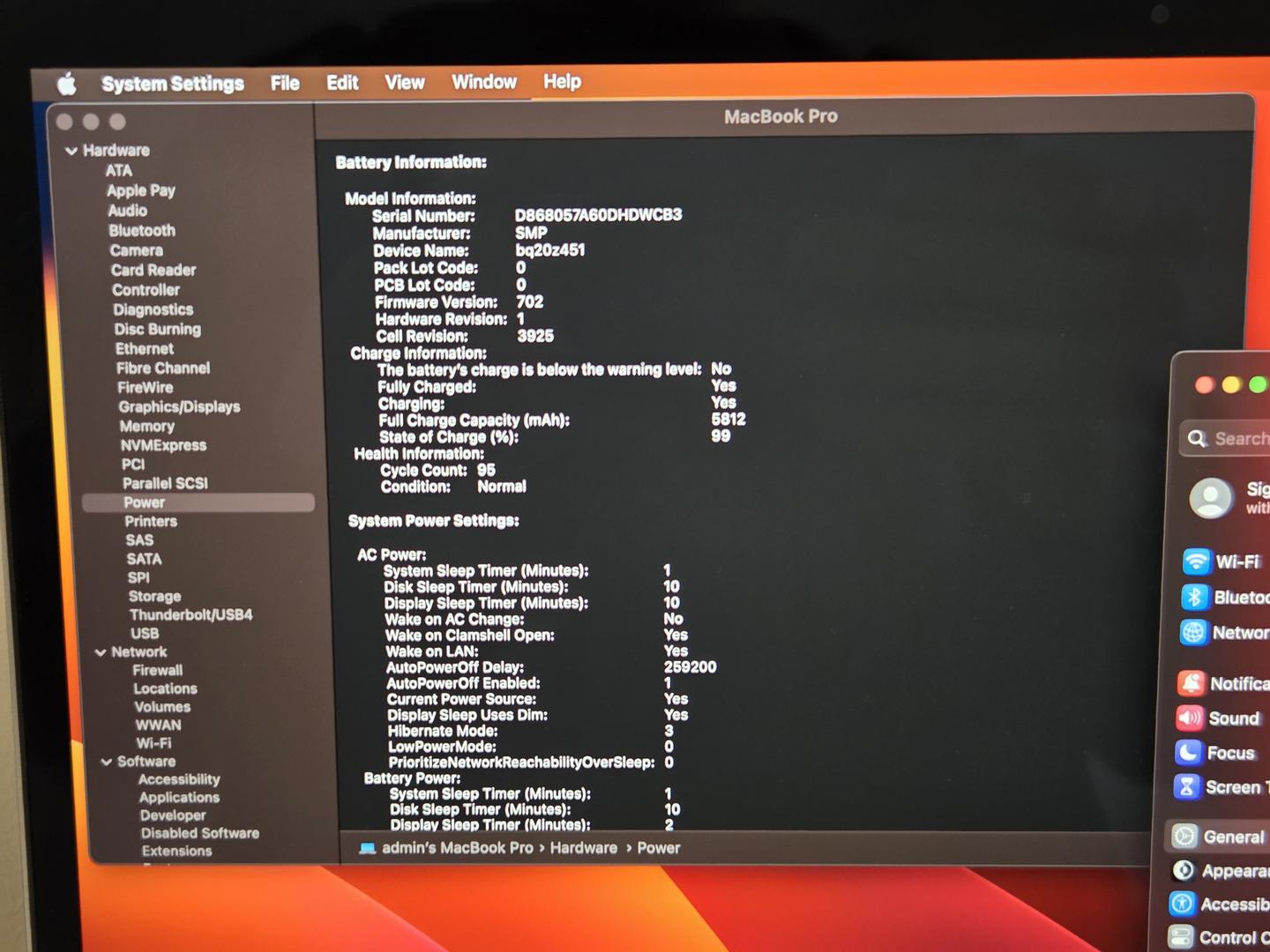Select the Network globe icon
Screen dimensions: 1270x952
click(1193, 632)
